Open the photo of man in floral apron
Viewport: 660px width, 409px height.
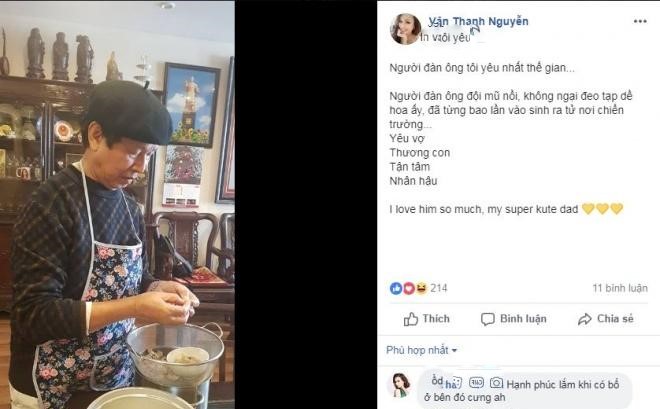[x=117, y=204]
